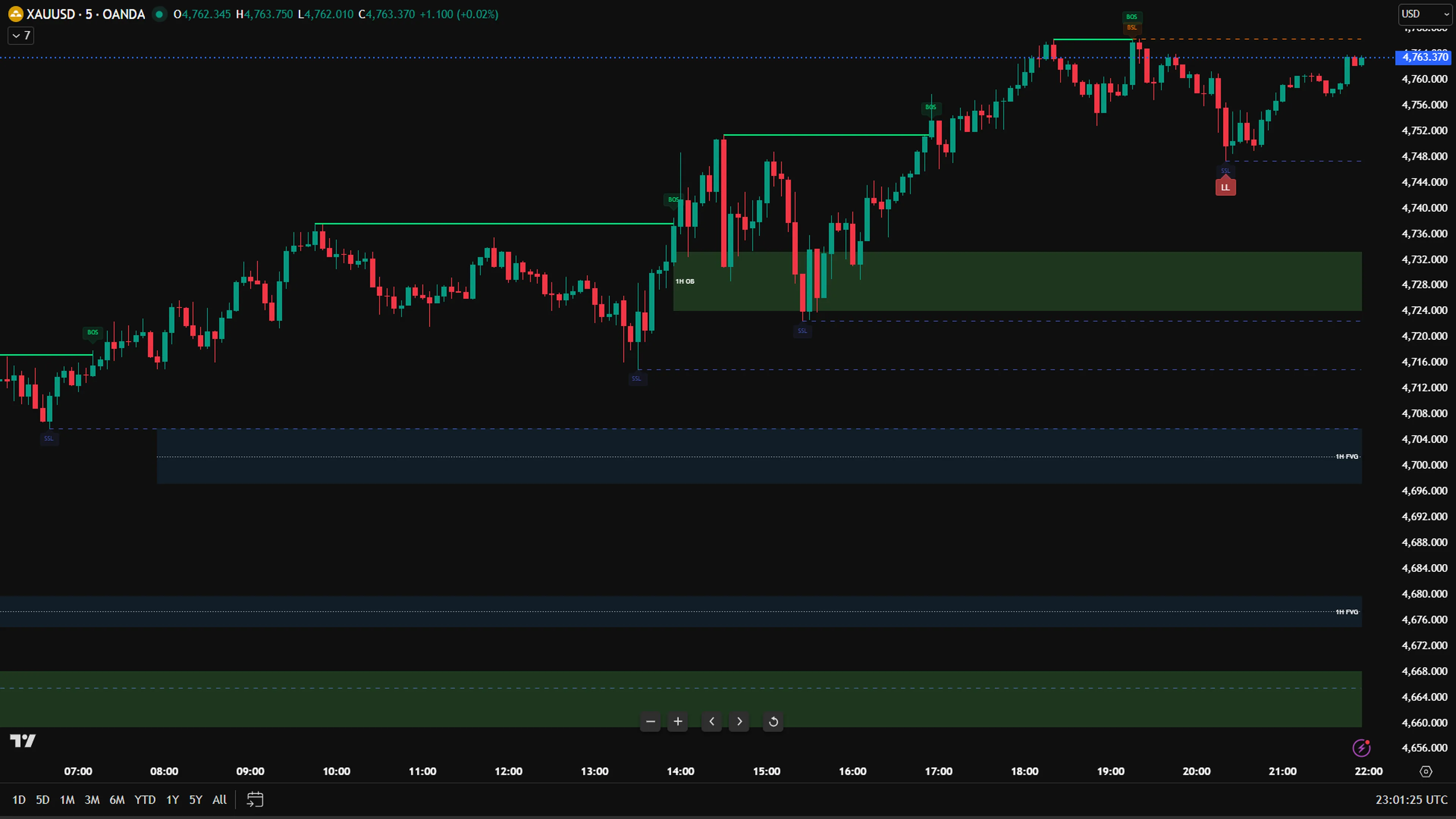Click the red LL swing label
Viewport: 1456px width, 819px height.
pos(1225,187)
